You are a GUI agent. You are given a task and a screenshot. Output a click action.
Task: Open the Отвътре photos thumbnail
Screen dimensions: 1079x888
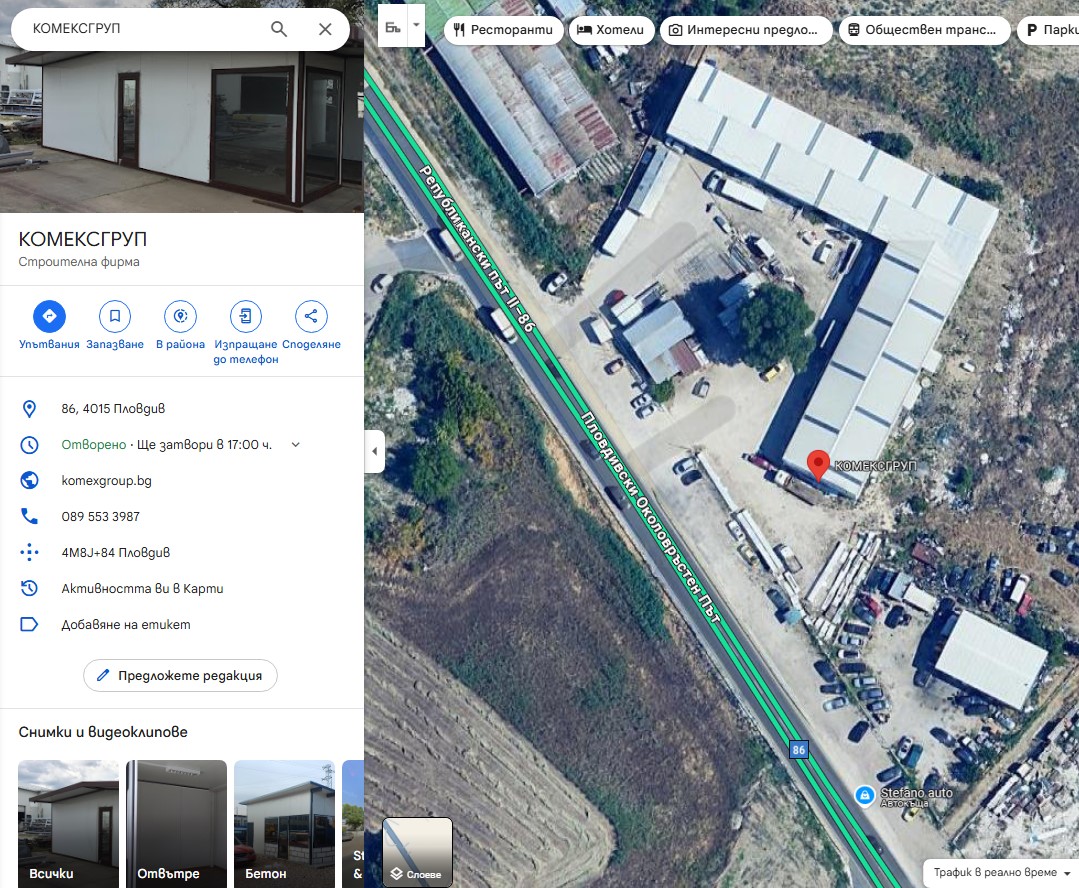(x=176, y=823)
